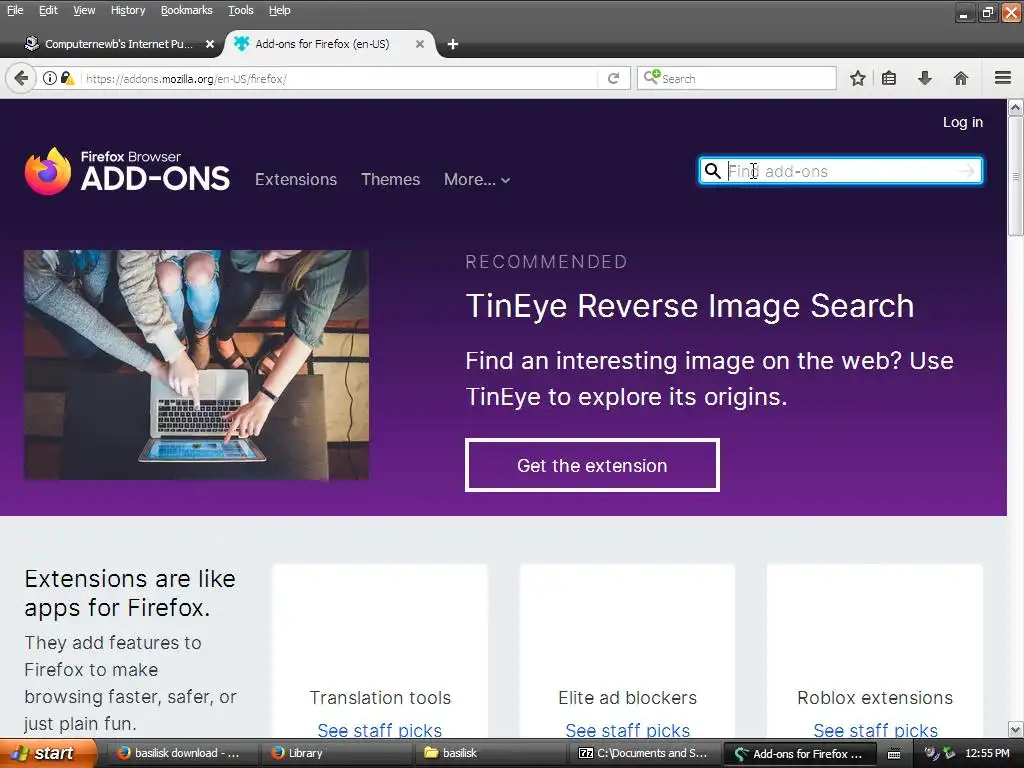This screenshot has width=1024, height=768.
Task: See staff picks for Elite ad blockers
Action: (628, 729)
